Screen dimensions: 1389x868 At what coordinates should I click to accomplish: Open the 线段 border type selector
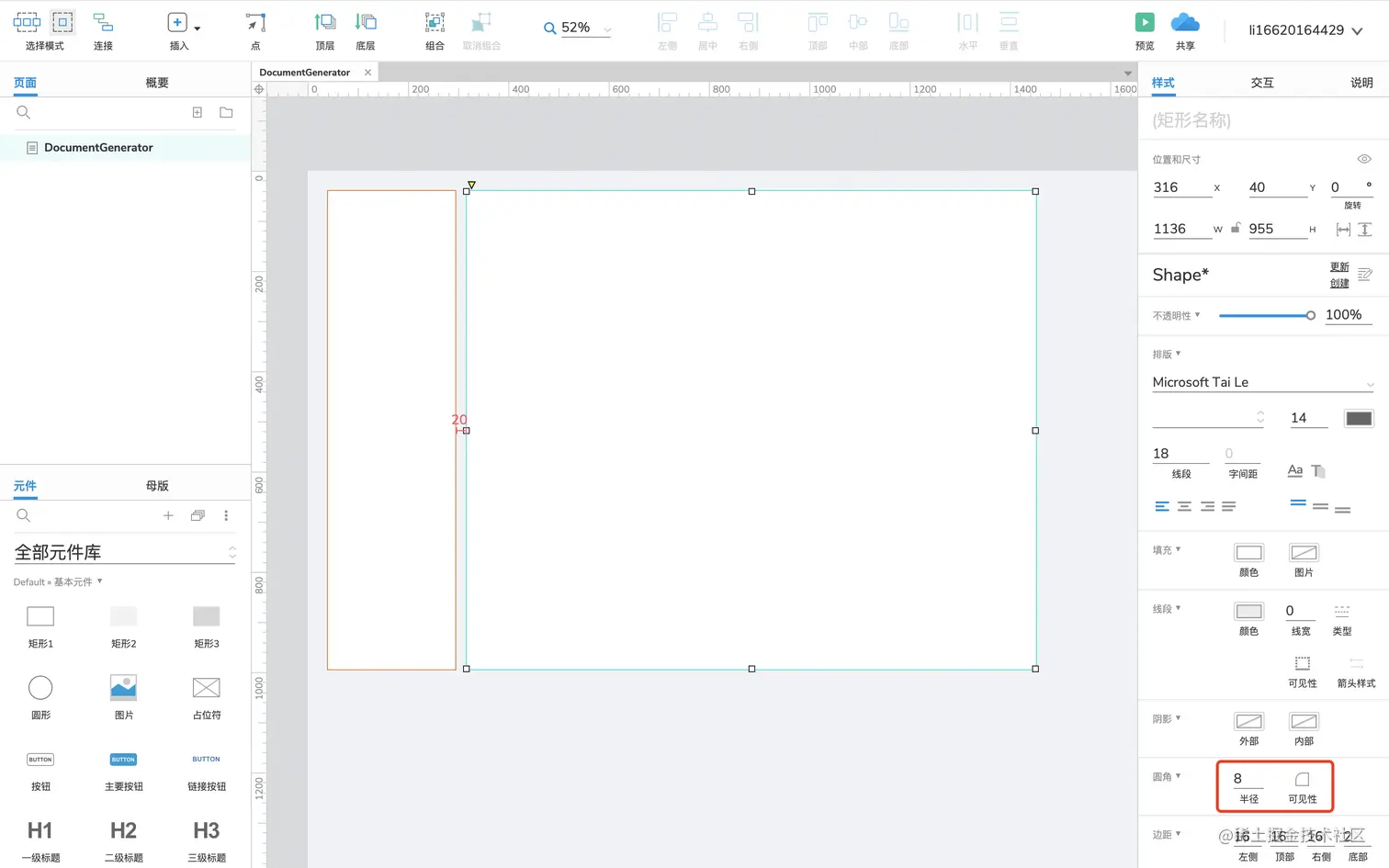1342,611
